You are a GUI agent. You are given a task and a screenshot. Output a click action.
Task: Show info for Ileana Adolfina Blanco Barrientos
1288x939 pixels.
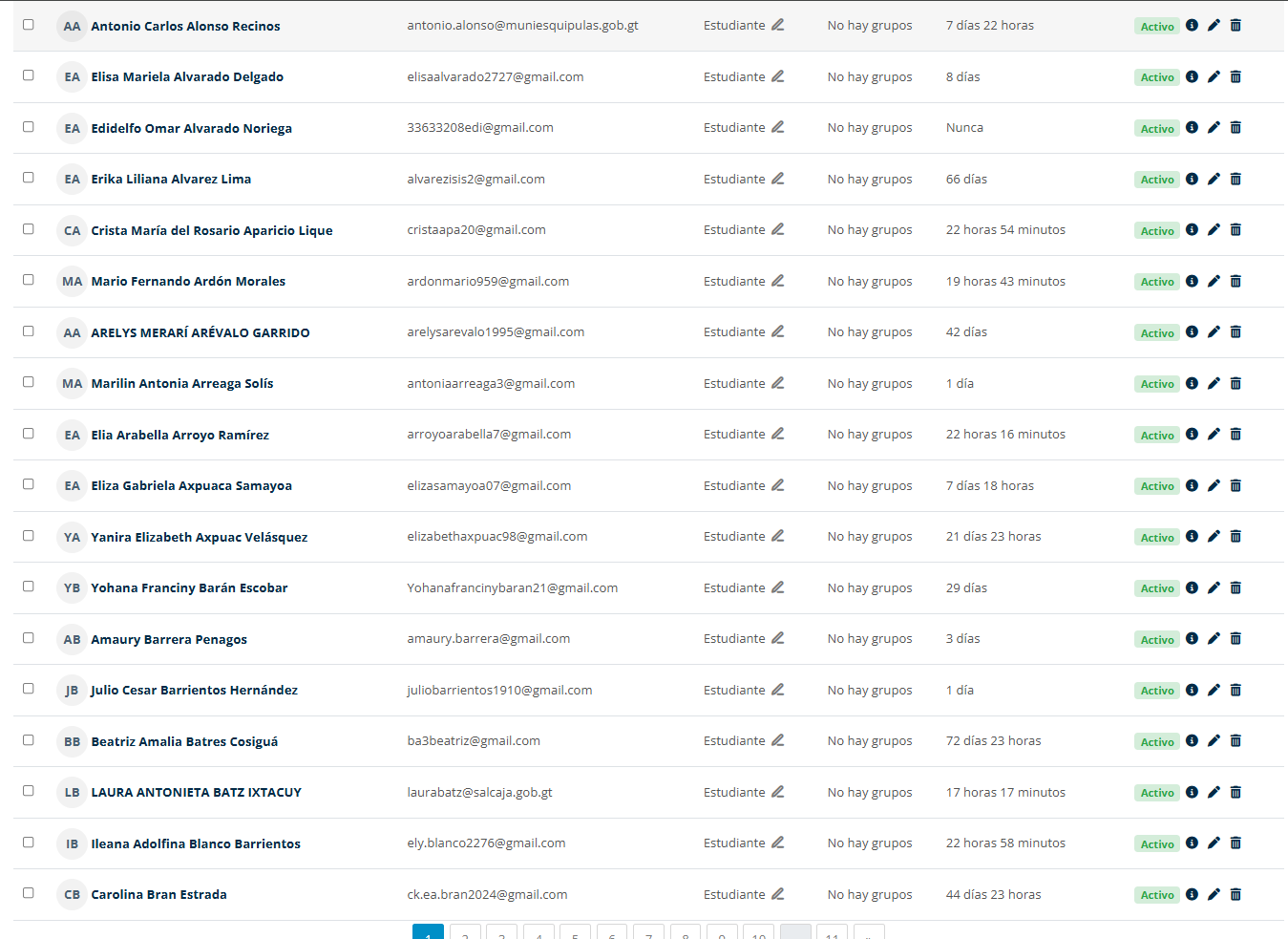pos(1192,843)
